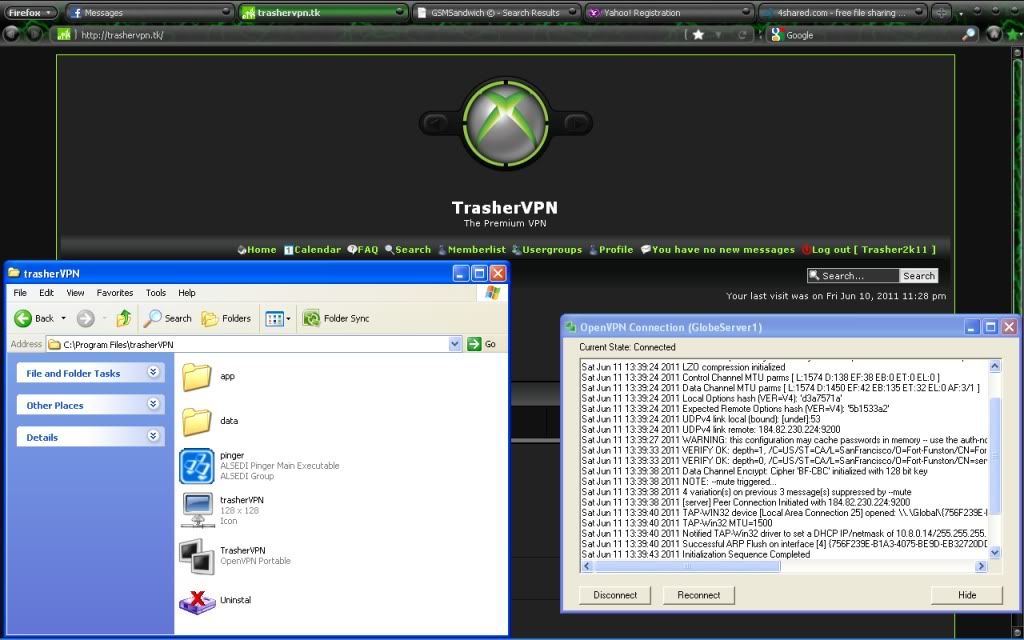Expand the Explorer address bar dropdown
This screenshot has height=640, width=1024.
pyautogui.click(x=455, y=344)
